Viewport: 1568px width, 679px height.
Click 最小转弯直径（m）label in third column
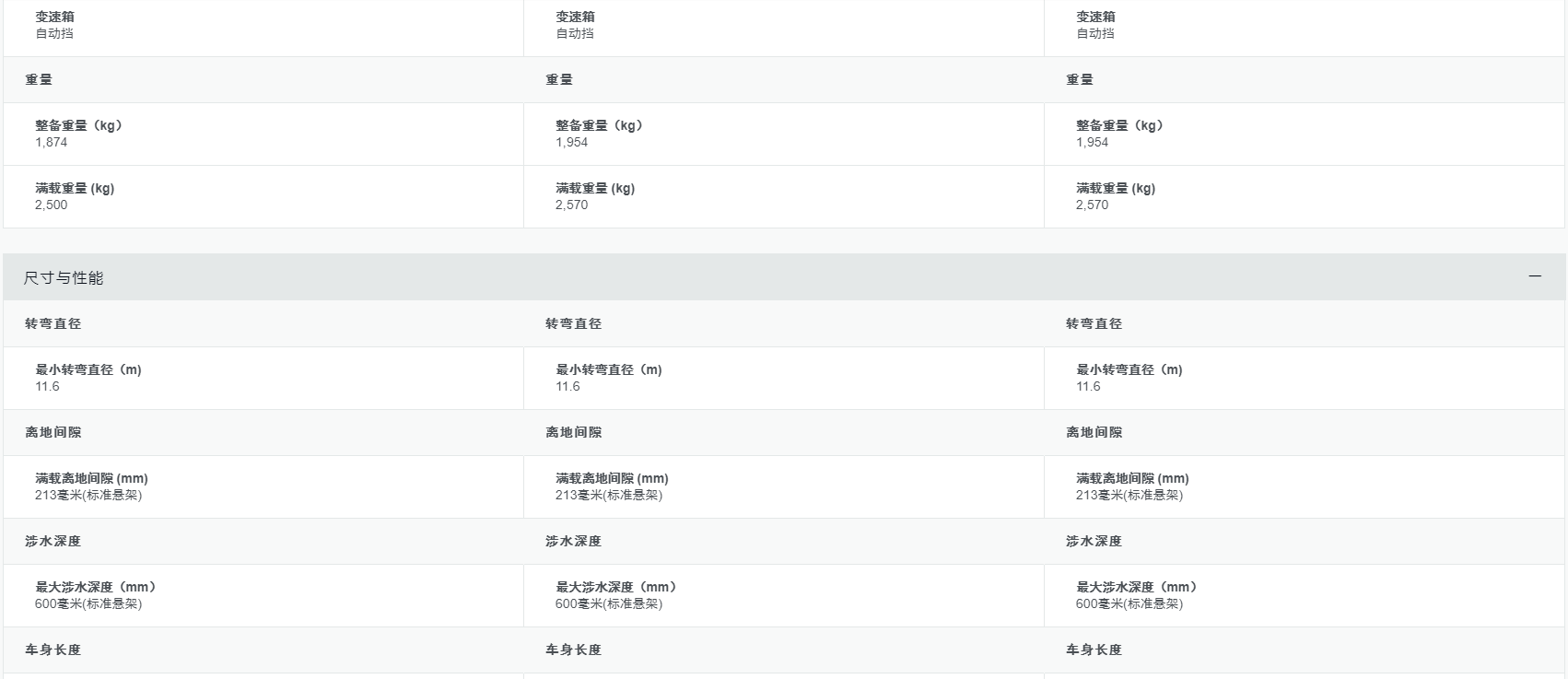click(1129, 369)
